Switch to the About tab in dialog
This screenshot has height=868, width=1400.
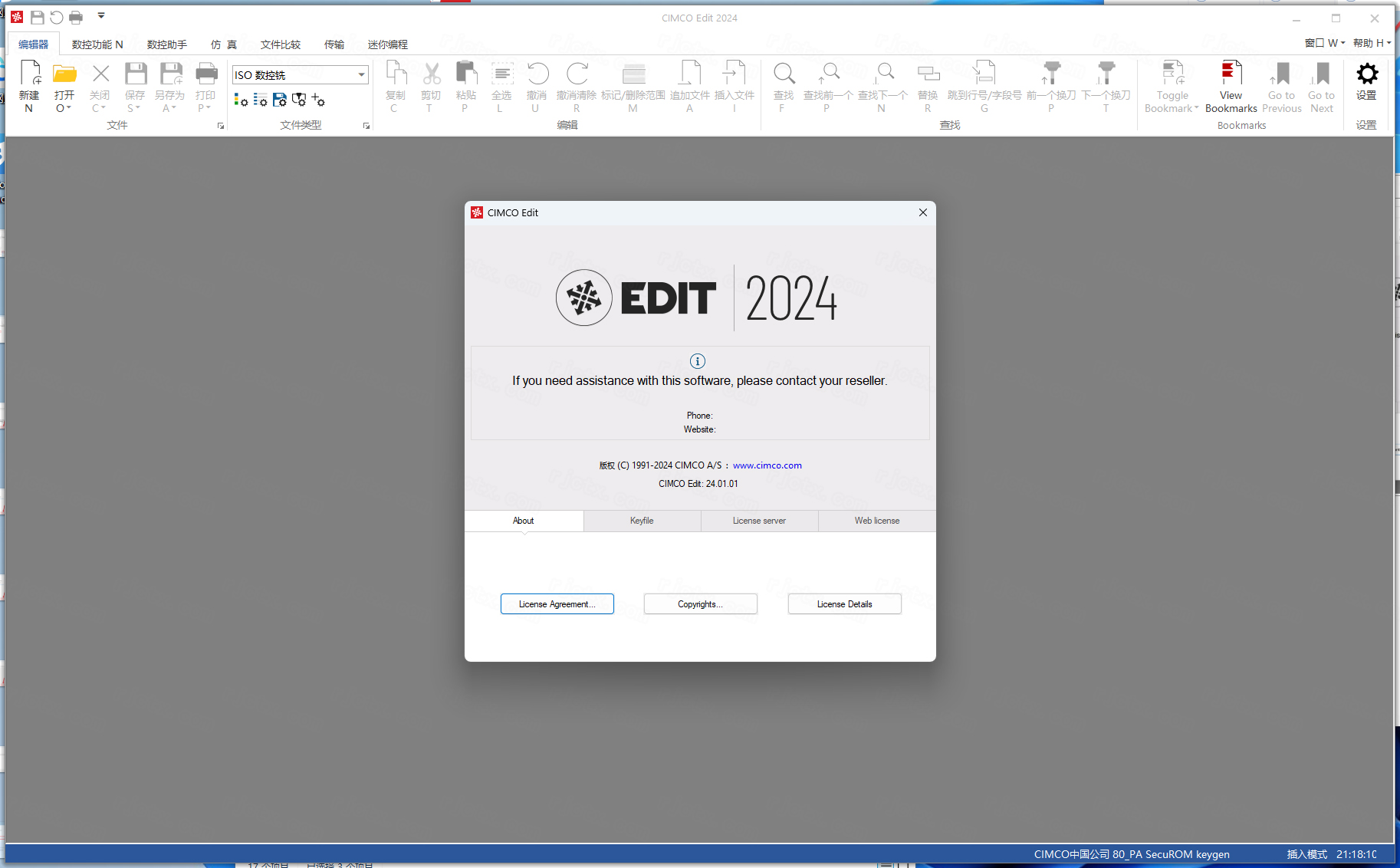pyautogui.click(x=524, y=521)
